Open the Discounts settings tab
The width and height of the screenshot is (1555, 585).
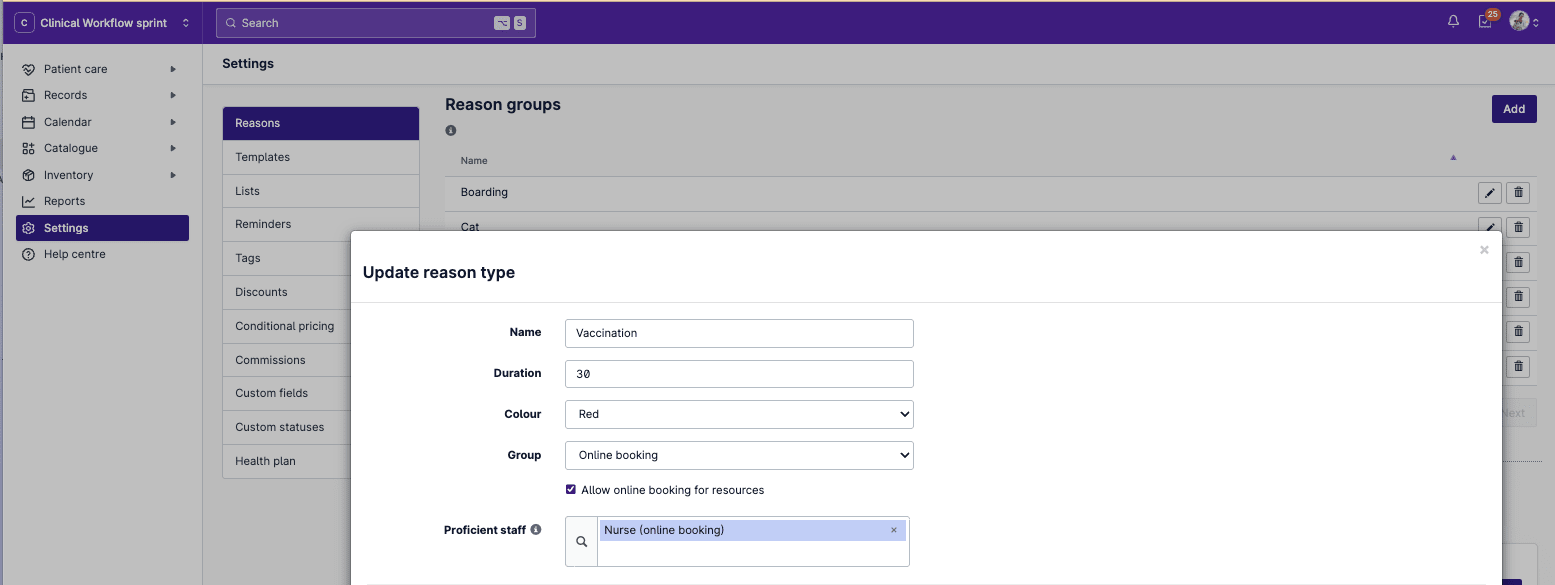pyautogui.click(x=287, y=292)
